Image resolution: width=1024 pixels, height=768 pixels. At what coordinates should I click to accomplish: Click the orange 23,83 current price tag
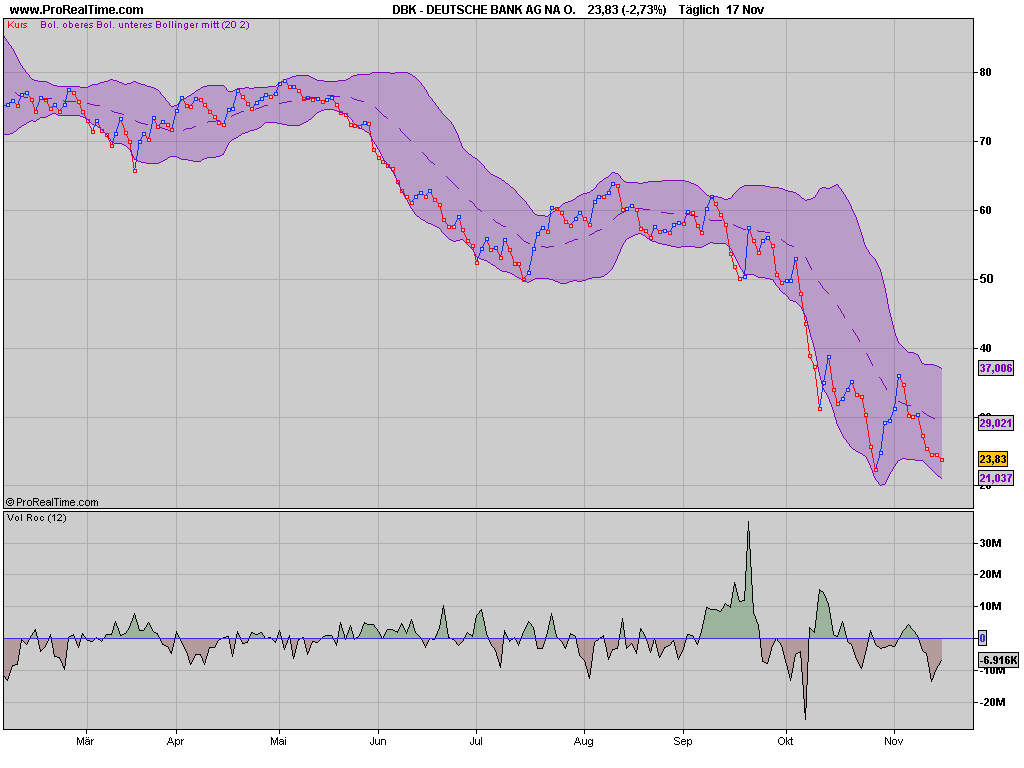(993, 459)
